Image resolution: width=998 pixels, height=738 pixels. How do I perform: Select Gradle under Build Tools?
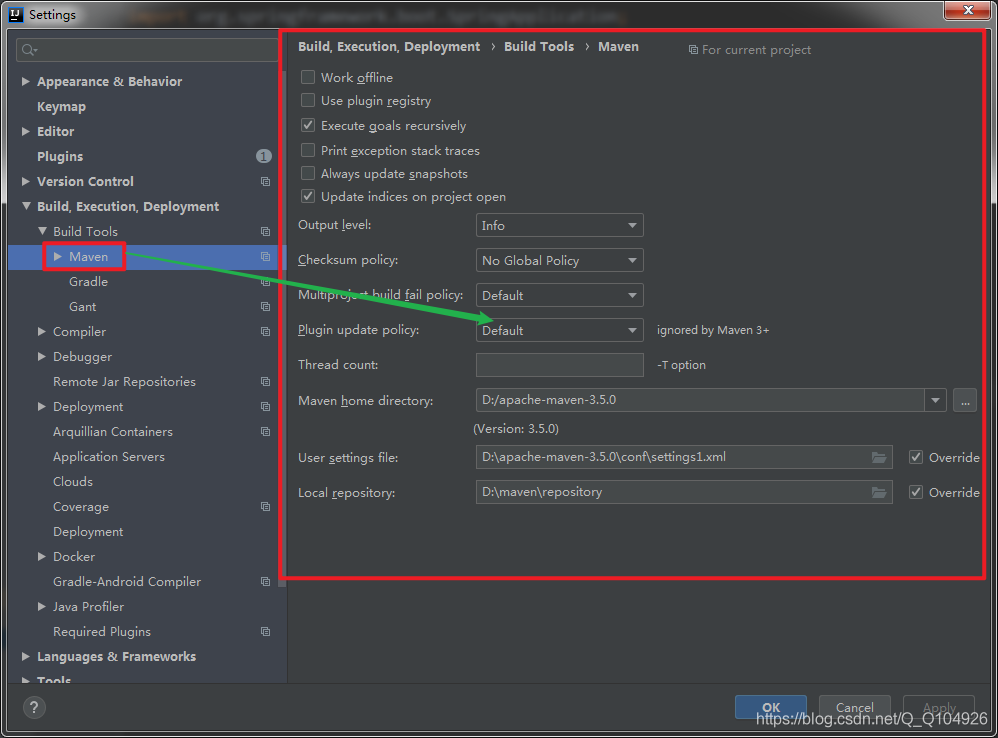(x=88, y=281)
